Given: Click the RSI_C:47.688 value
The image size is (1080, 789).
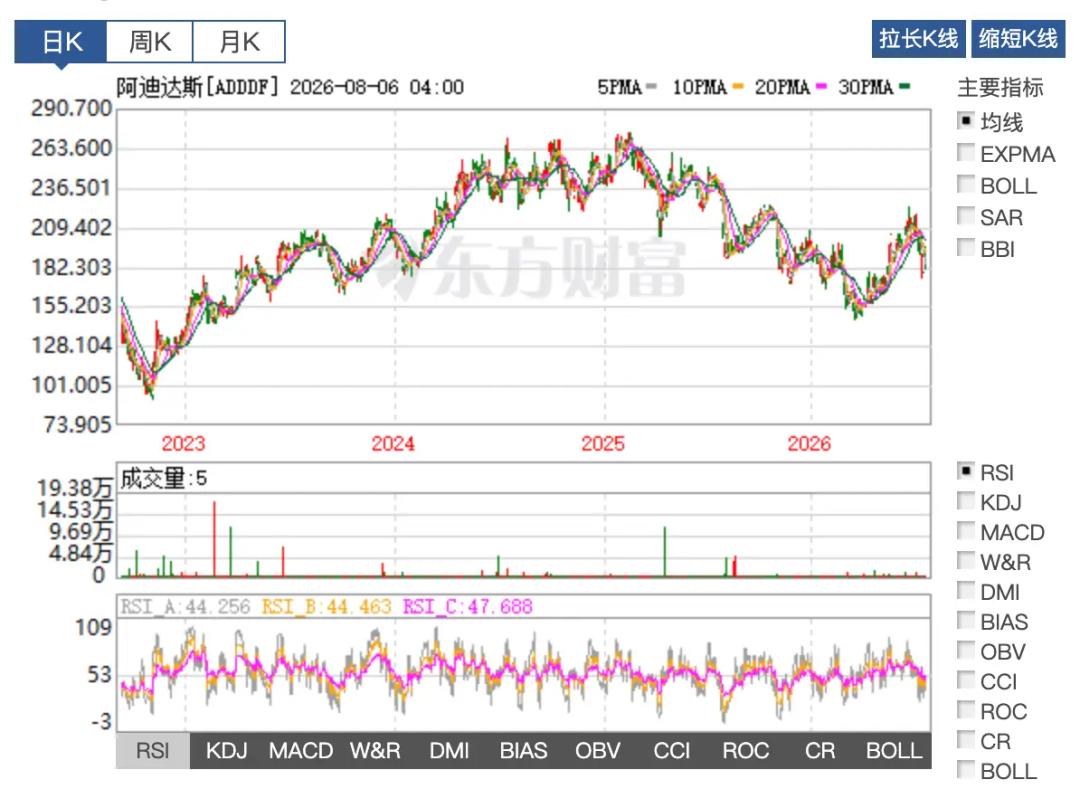Looking at the screenshot, I should coord(468,607).
